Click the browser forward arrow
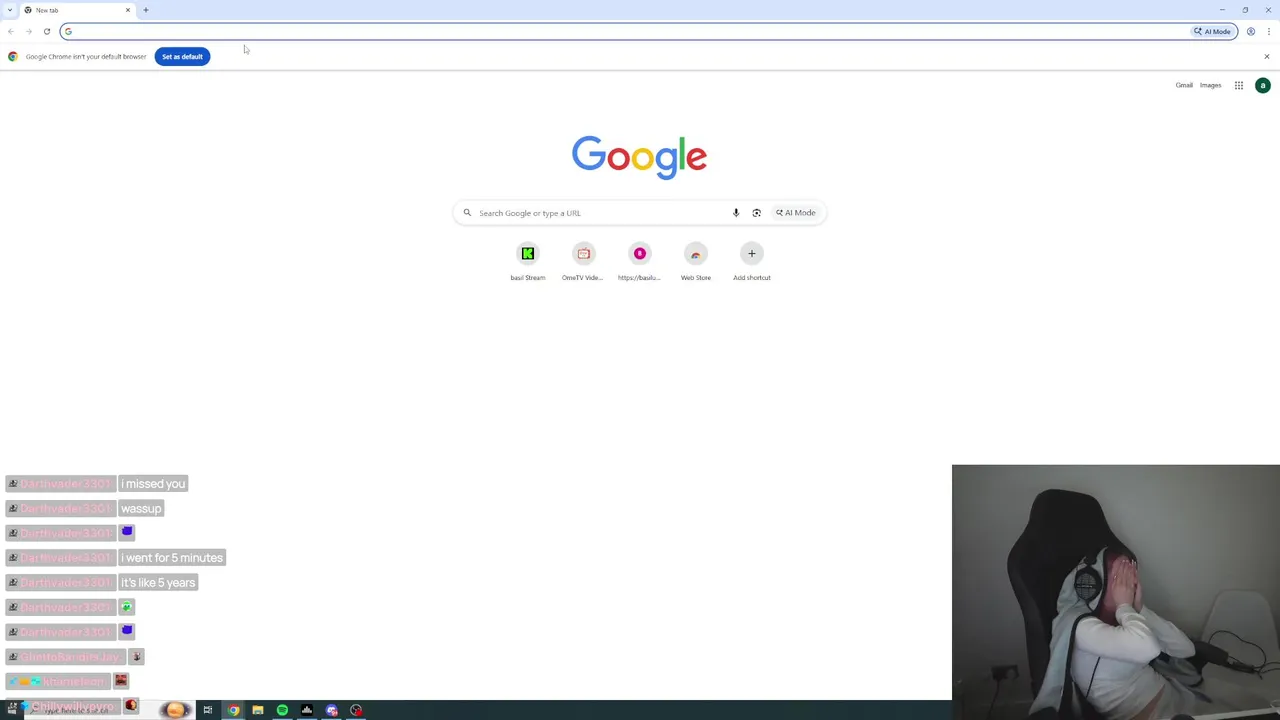The image size is (1280, 720). tap(29, 31)
